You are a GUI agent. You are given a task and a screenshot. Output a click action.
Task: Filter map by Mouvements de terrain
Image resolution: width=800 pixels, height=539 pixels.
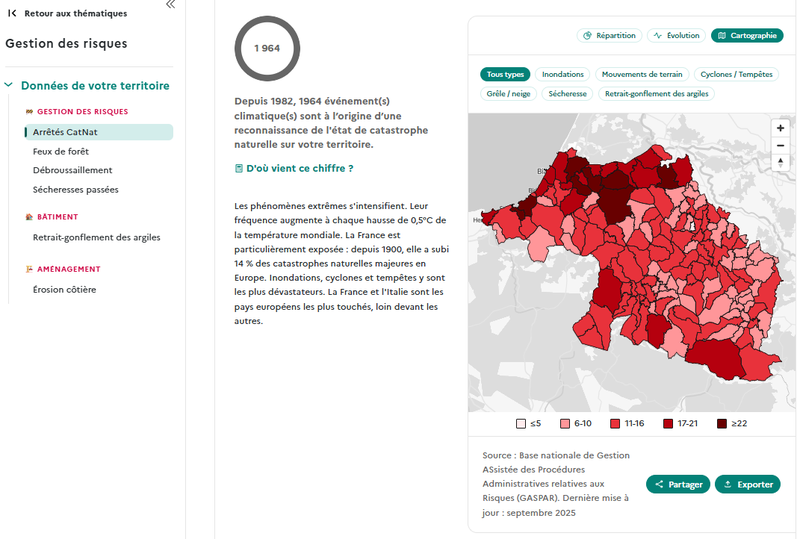[x=642, y=74]
